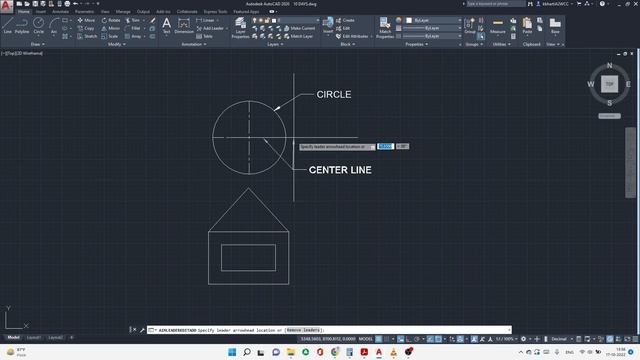Click Match Properties icon
The image size is (640, 360).
pyautogui.click(x=385, y=28)
